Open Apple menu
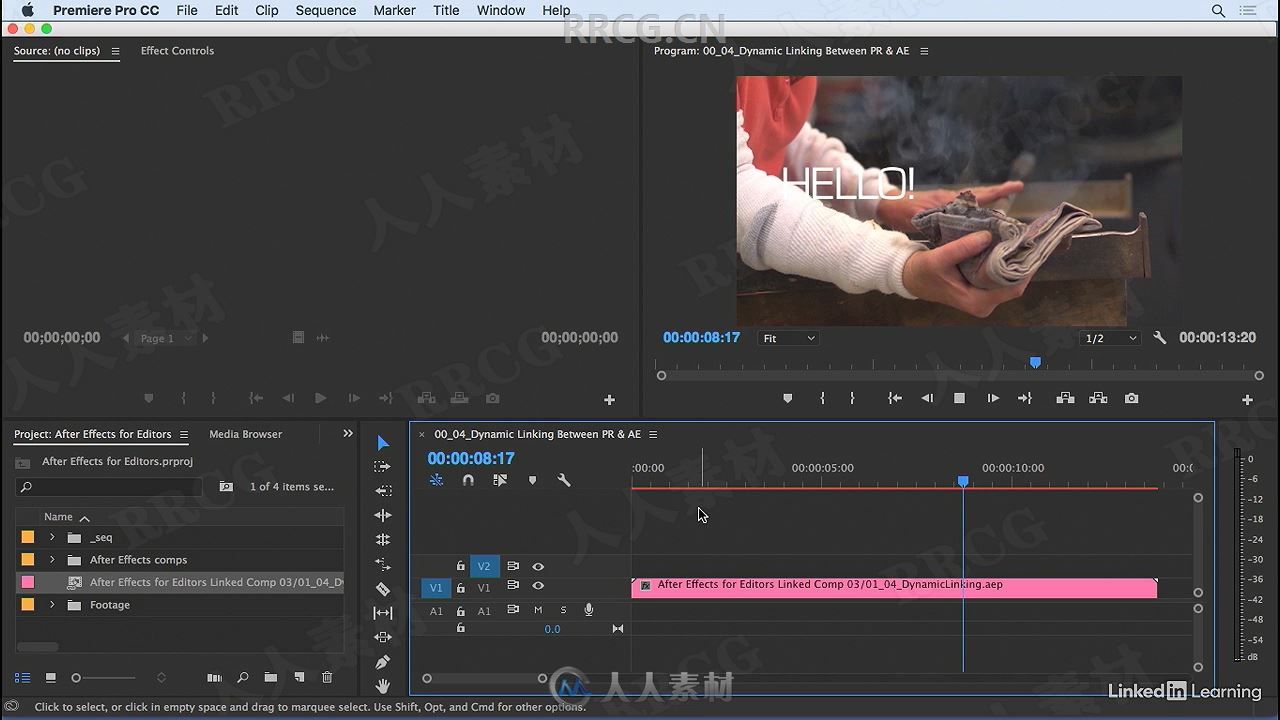1280x720 pixels. pyautogui.click(x=28, y=10)
